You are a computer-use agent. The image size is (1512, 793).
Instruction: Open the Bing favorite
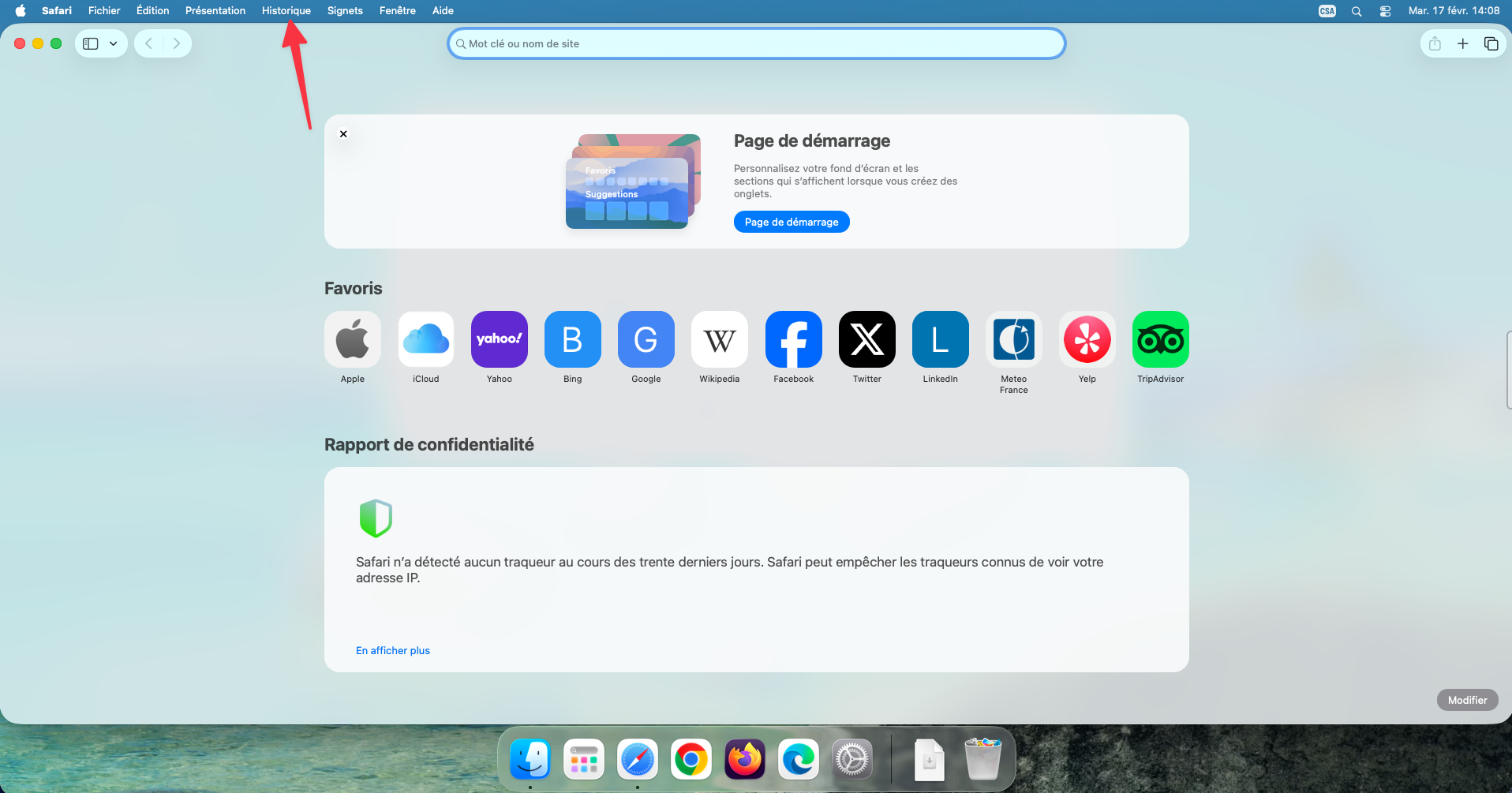(573, 339)
